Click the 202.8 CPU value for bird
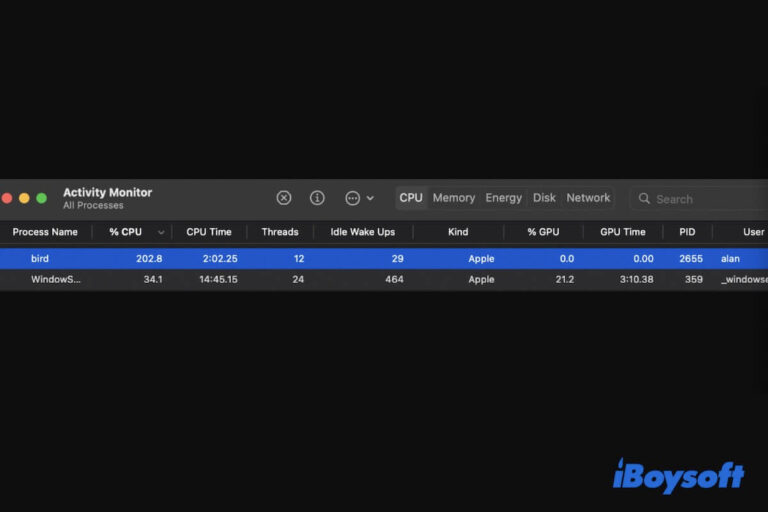The width and height of the screenshot is (768, 512). pos(149,258)
